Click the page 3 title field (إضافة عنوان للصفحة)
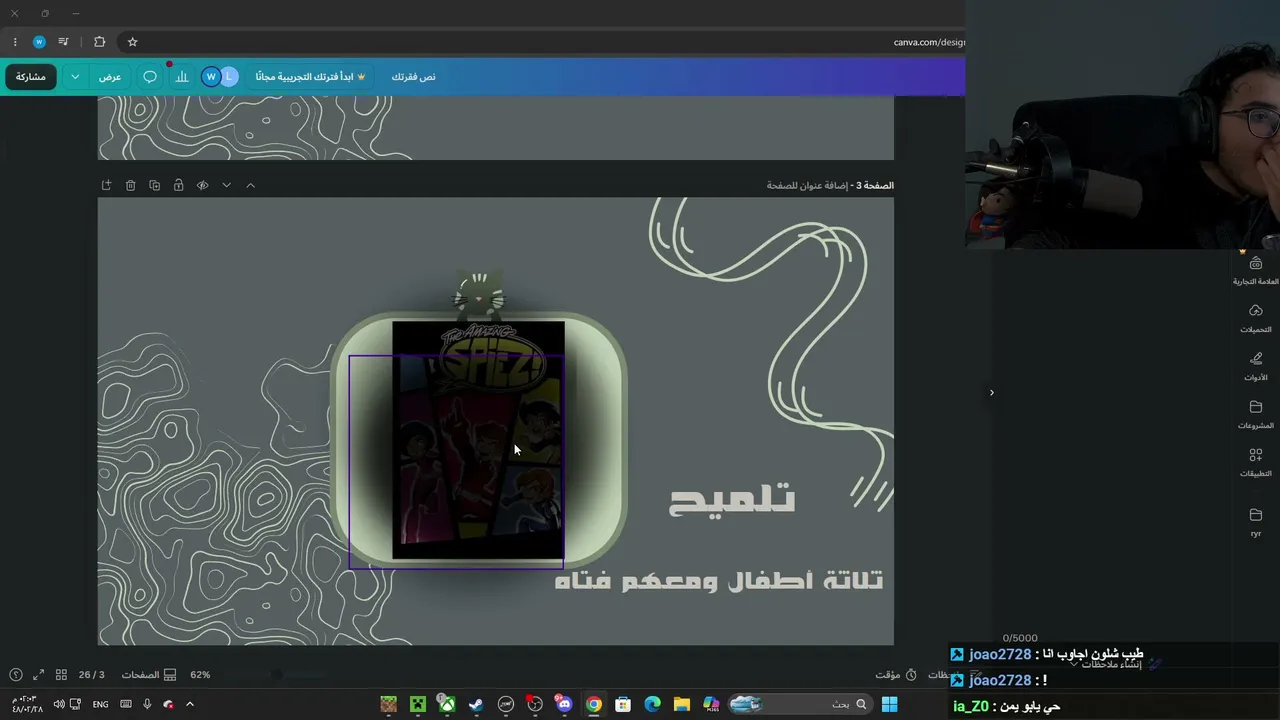 [806, 185]
